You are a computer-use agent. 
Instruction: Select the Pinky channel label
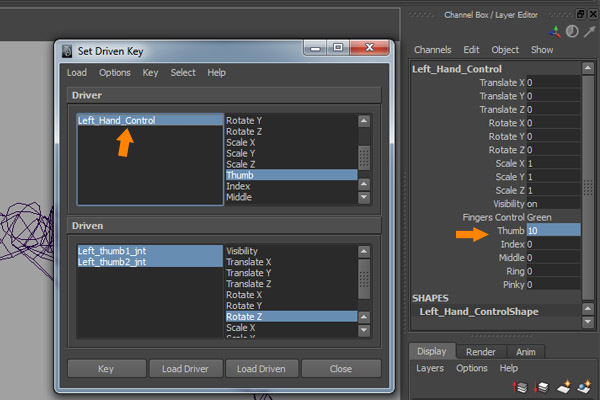(x=514, y=284)
